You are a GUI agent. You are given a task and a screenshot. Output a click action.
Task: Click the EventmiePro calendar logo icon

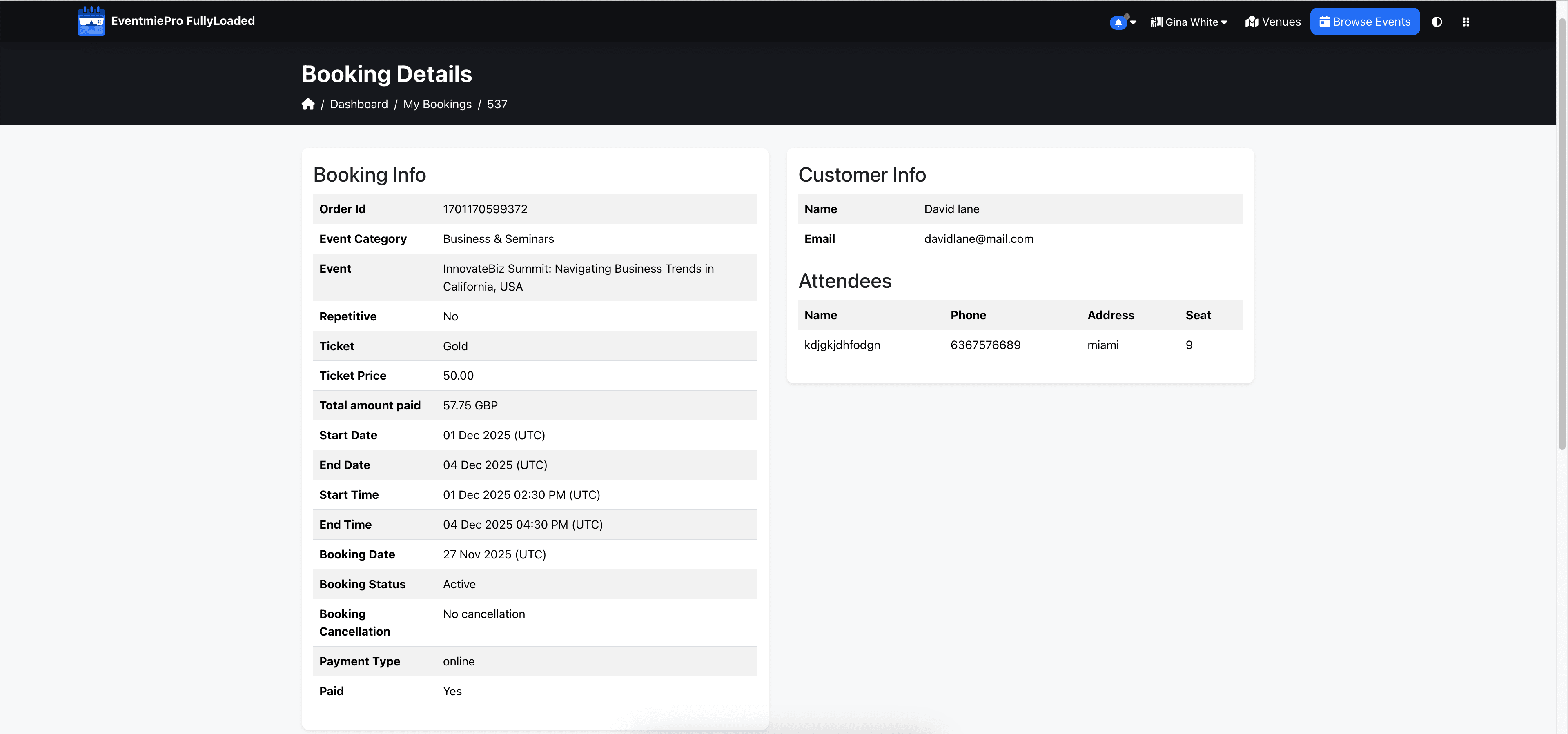[x=91, y=21]
